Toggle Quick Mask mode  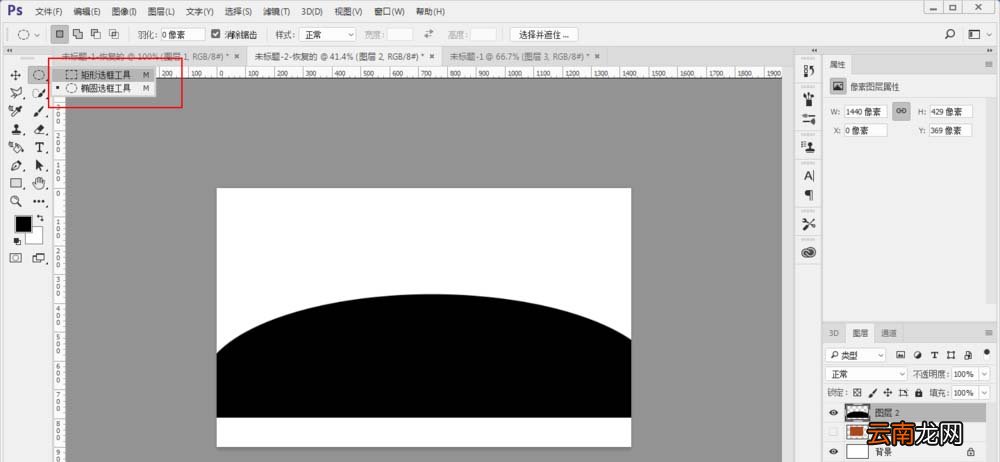[x=16, y=258]
